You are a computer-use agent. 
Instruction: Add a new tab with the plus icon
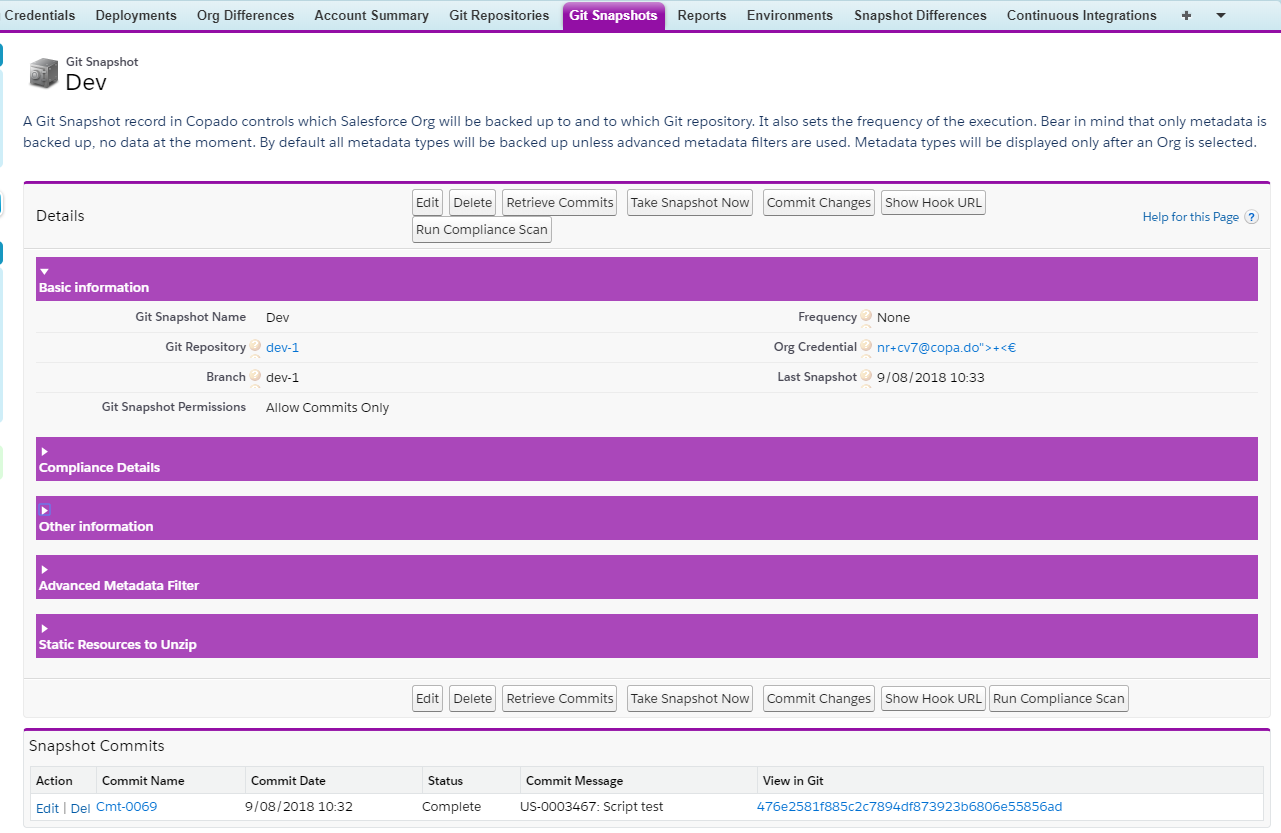[1186, 15]
